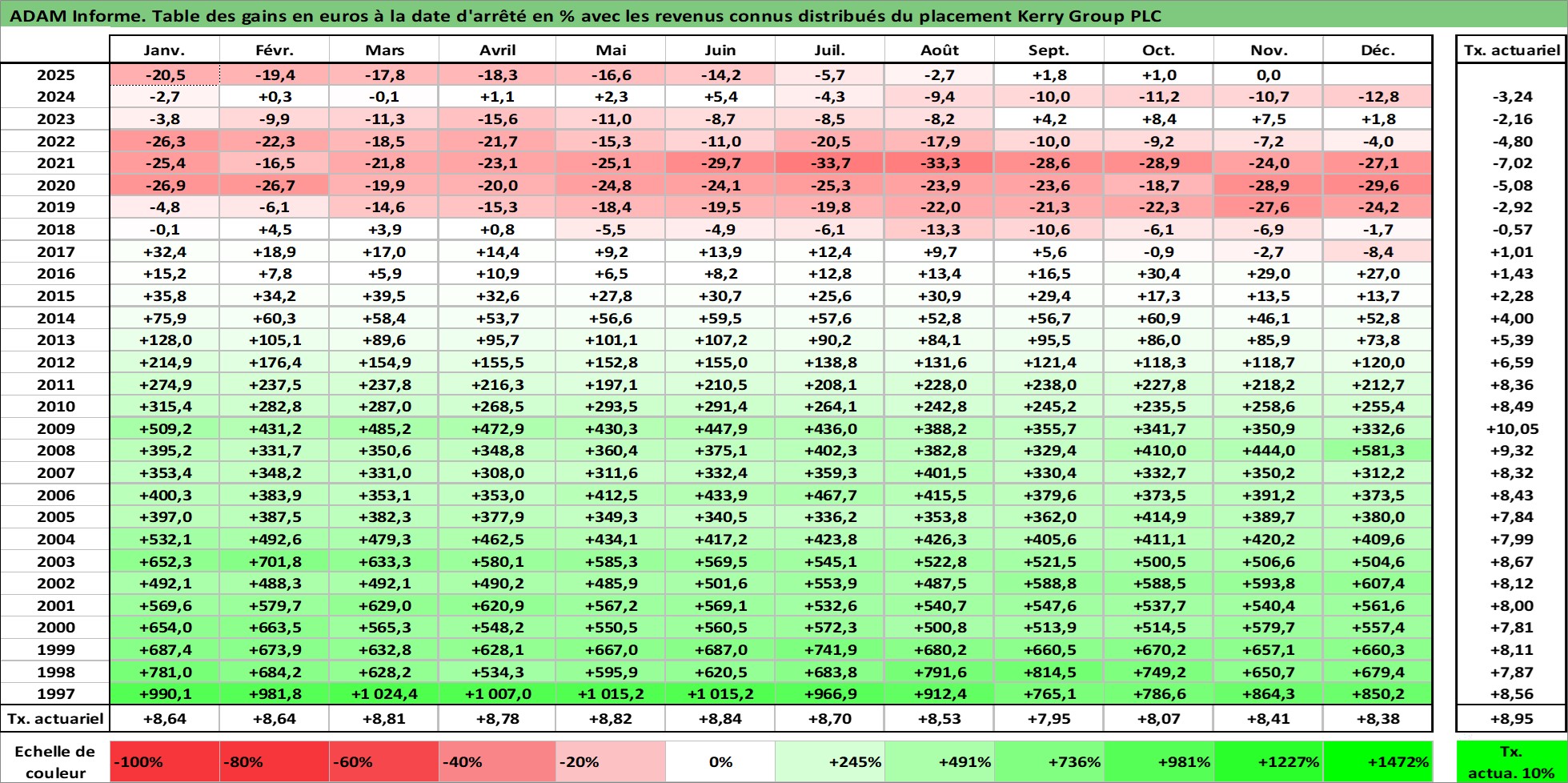Screen dimensions: 1568x783
Task: Select the +414,9 cell in 2005 row
Action: (x=1159, y=516)
